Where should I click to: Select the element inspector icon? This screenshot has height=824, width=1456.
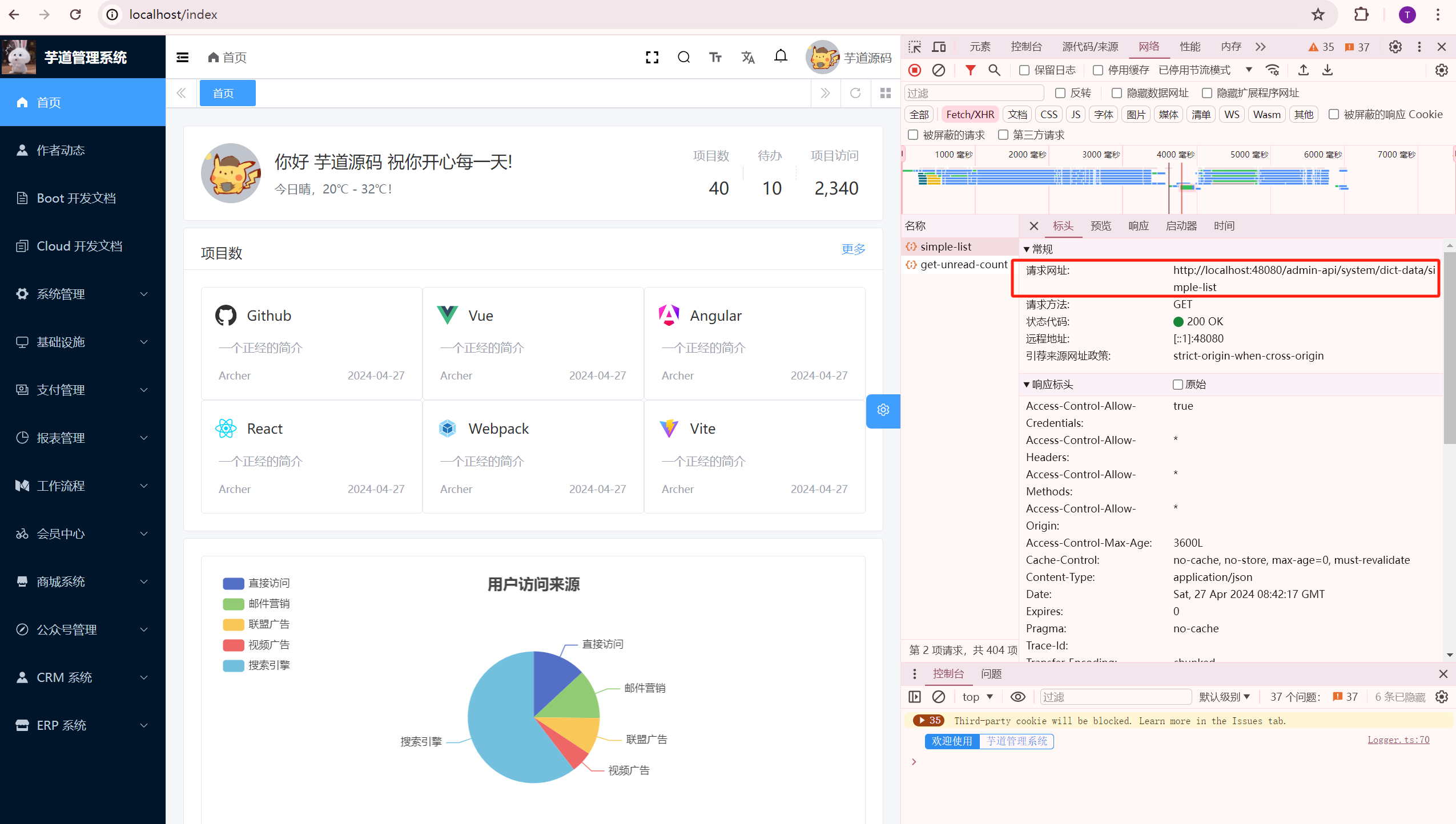[915, 47]
